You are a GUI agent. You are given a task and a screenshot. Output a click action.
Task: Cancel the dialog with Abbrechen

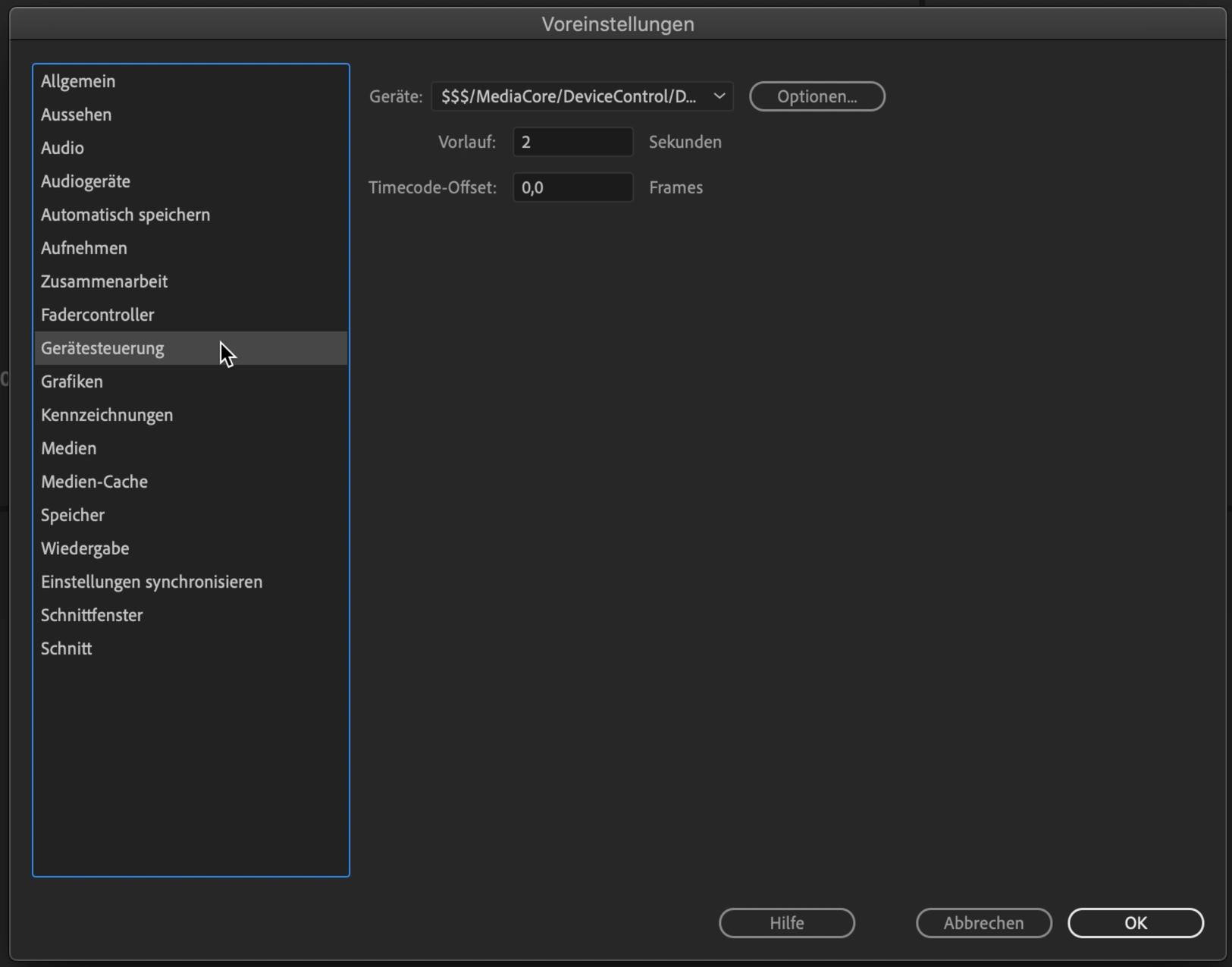coord(983,923)
